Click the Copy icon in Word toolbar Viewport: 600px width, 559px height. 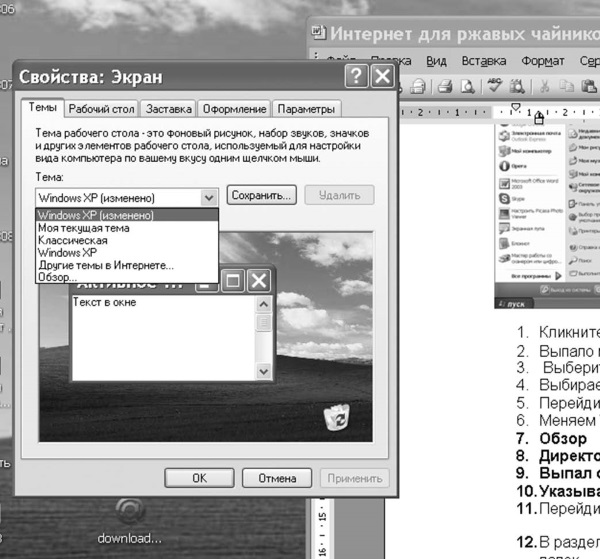click(566, 86)
